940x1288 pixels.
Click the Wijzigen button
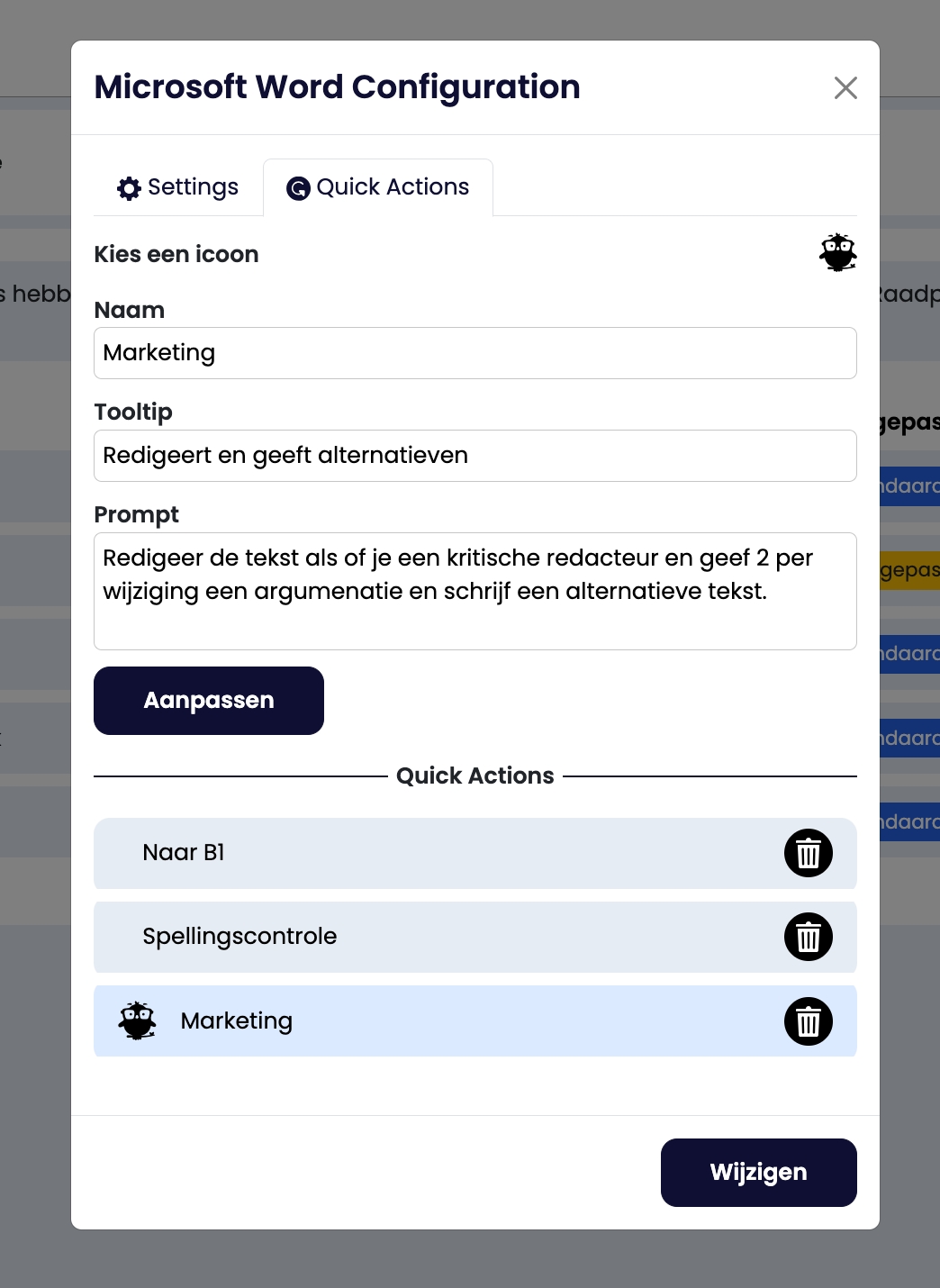pyautogui.click(x=758, y=1172)
